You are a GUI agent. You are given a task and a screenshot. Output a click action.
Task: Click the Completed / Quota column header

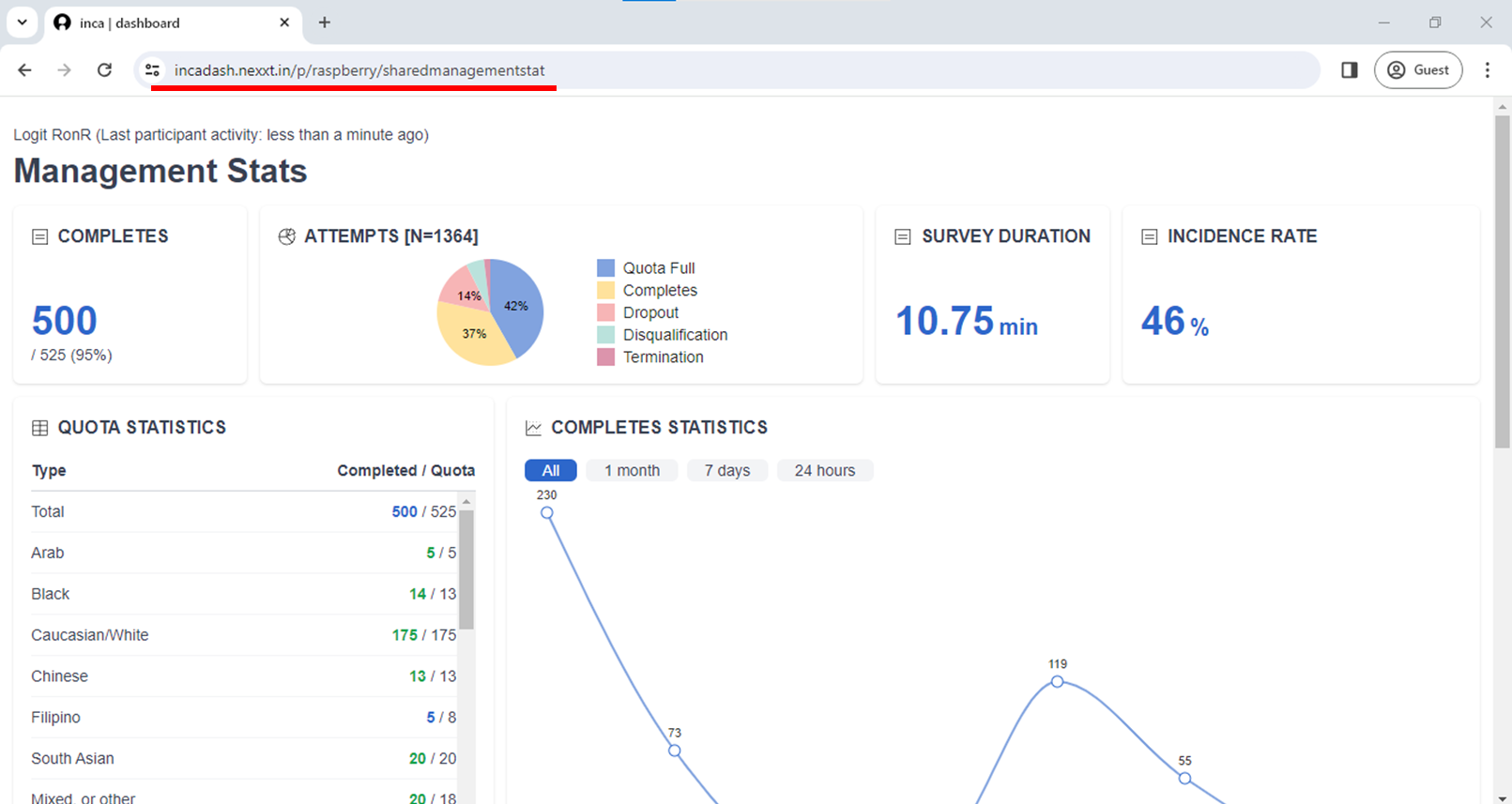click(x=406, y=471)
